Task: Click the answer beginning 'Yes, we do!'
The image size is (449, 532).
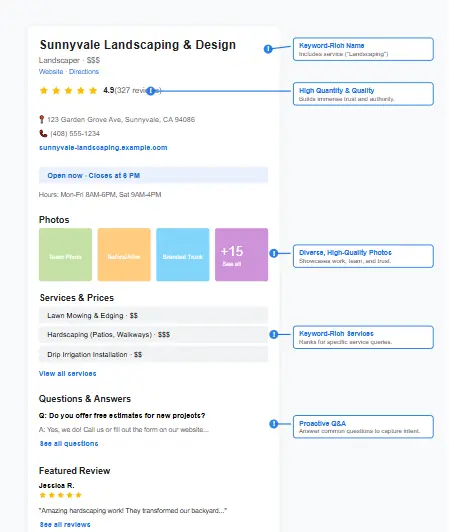Action: click(x=124, y=430)
